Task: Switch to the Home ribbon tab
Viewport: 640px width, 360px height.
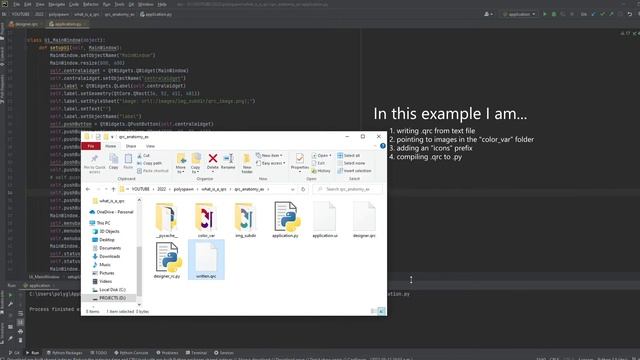Action: (x=111, y=146)
